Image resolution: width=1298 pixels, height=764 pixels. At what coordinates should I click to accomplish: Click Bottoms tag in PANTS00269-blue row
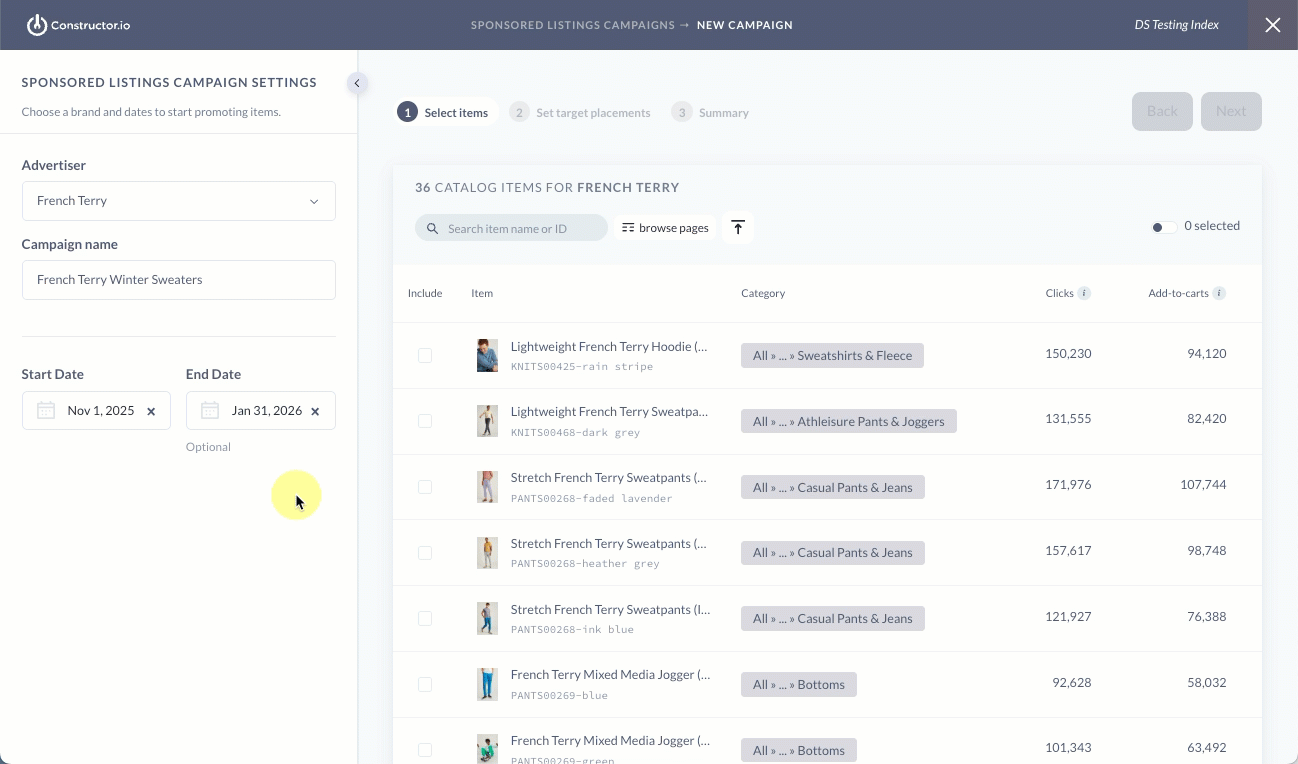coord(799,684)
